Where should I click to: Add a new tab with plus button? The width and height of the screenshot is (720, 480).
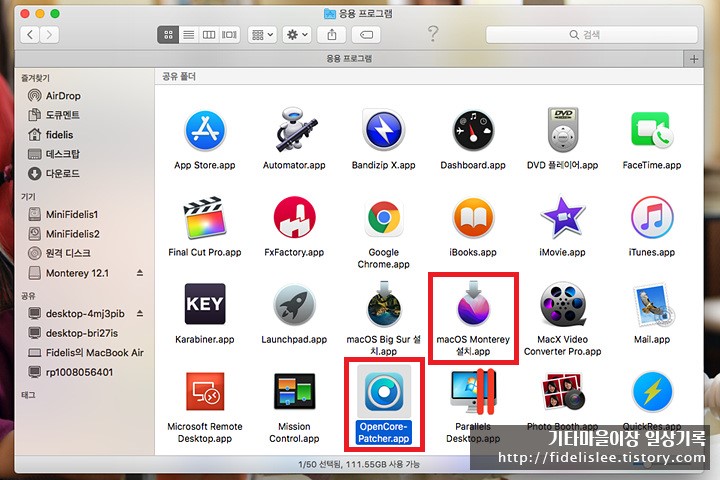694,59
